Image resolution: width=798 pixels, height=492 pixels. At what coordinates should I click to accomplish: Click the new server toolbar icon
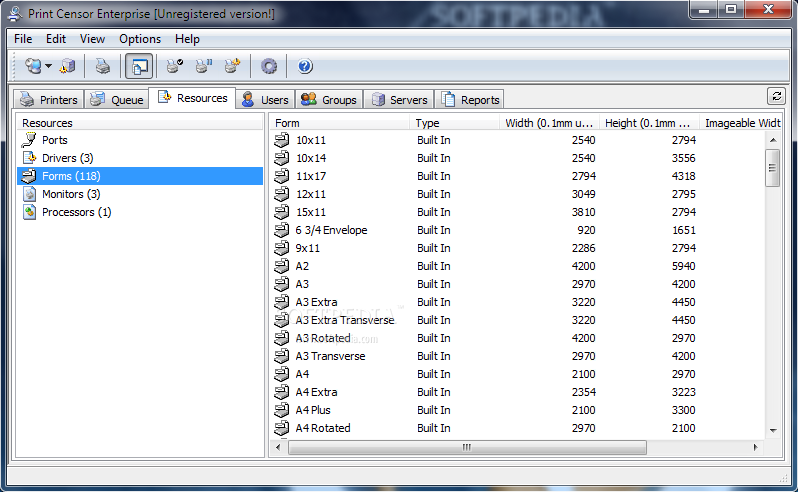67,66
